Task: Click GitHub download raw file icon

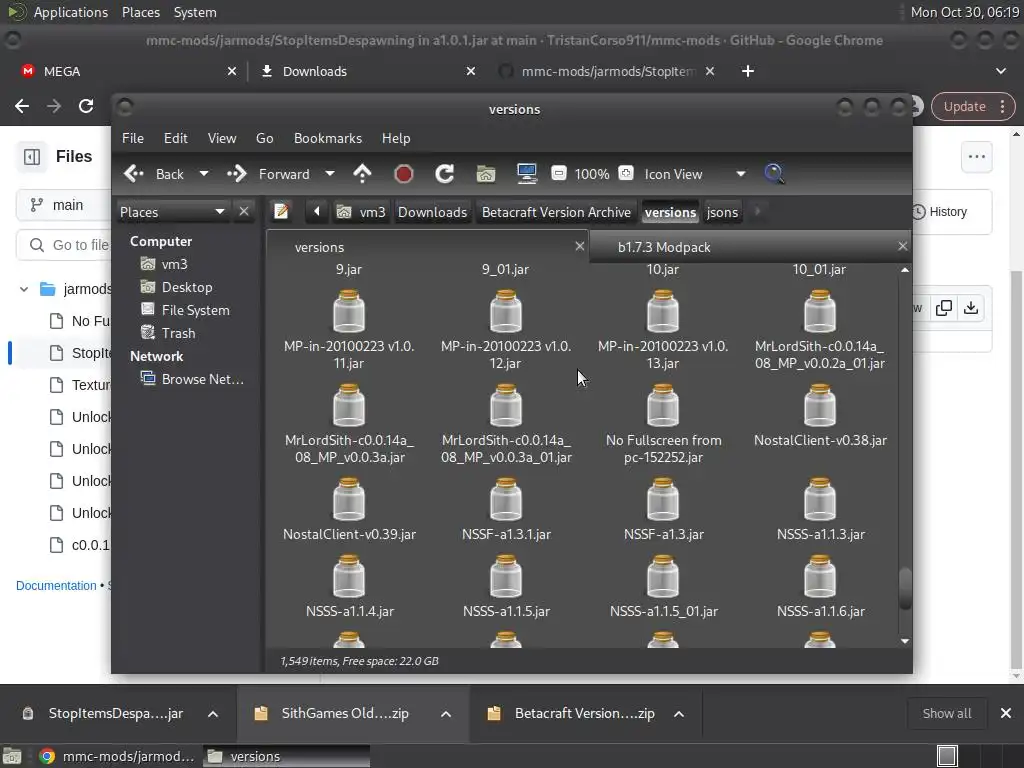Action: click(x=971, y=308)
